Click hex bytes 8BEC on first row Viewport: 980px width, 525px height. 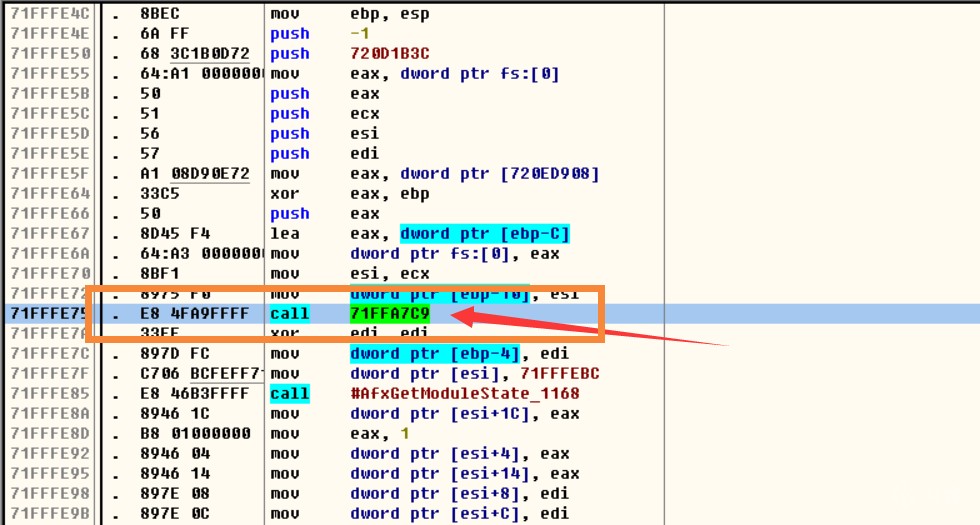click(x=160, y=13)
